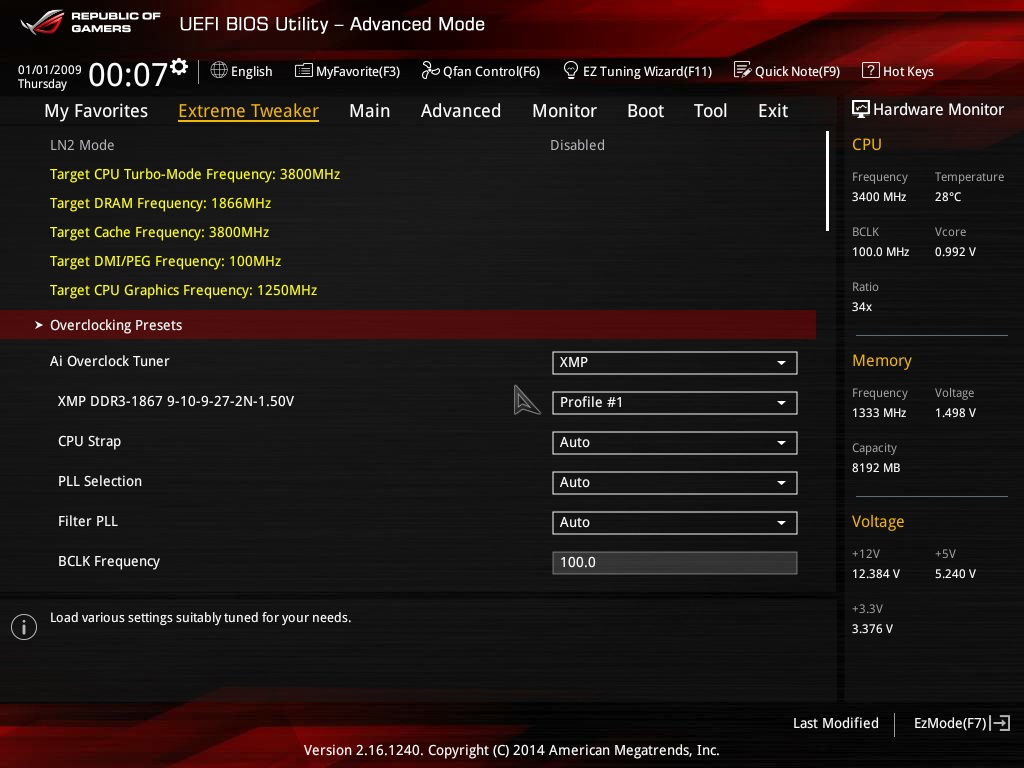Click the Voltage section heading
The width and height of the screenshot is (1024, 768).
(878, 522)
